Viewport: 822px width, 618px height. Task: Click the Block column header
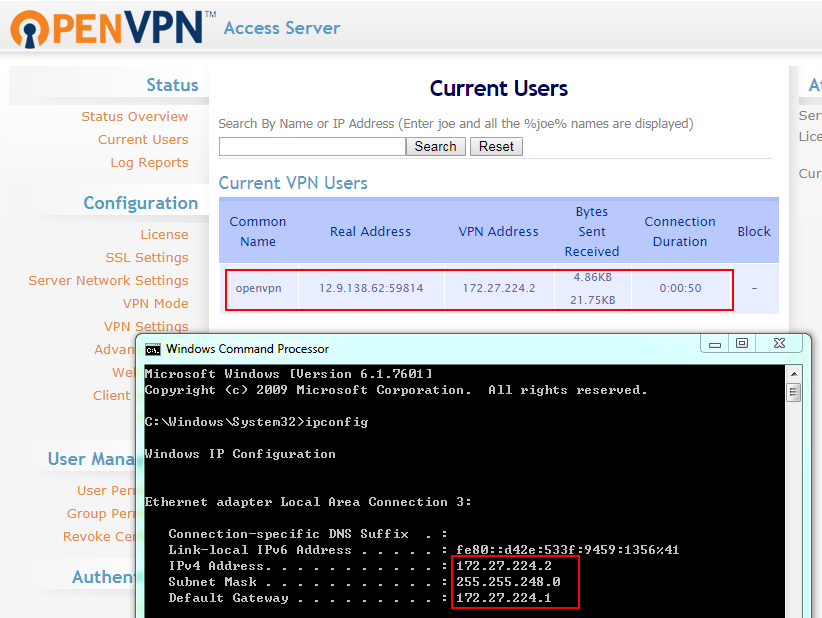click(x=754, y=231)
